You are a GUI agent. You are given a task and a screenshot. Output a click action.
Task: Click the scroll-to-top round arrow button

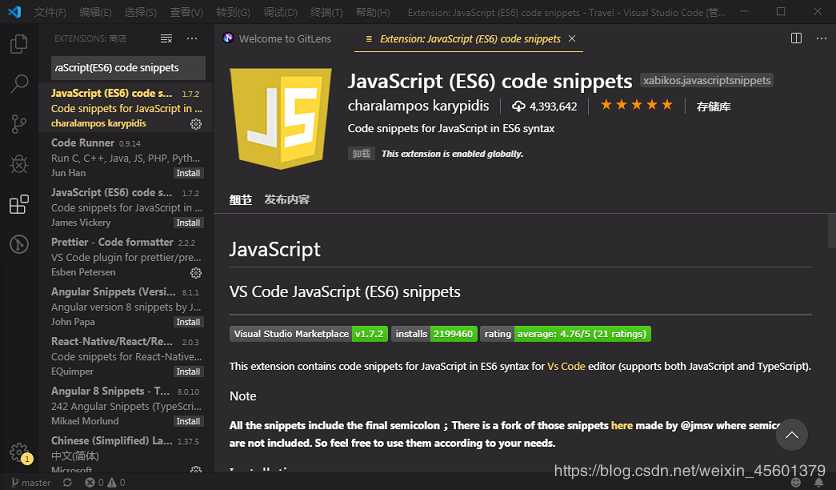tap(792, 434)
